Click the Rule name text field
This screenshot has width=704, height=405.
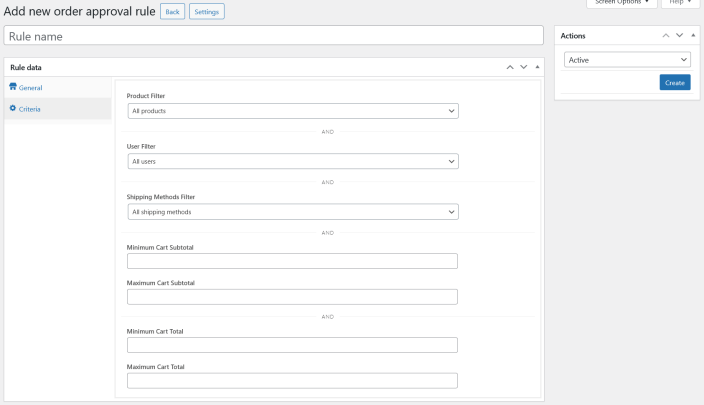273,36
